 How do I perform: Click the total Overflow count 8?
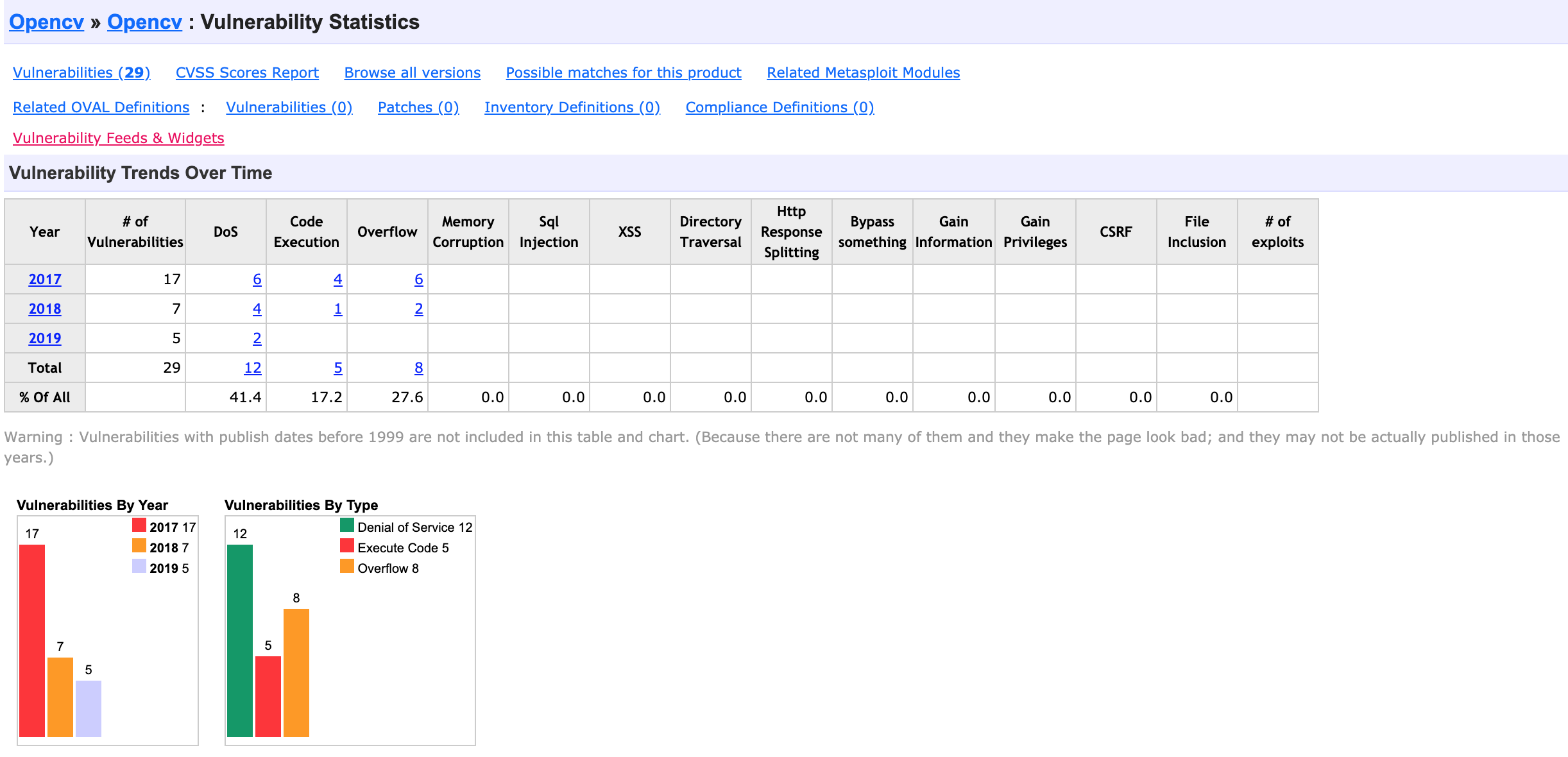point(418,368)
